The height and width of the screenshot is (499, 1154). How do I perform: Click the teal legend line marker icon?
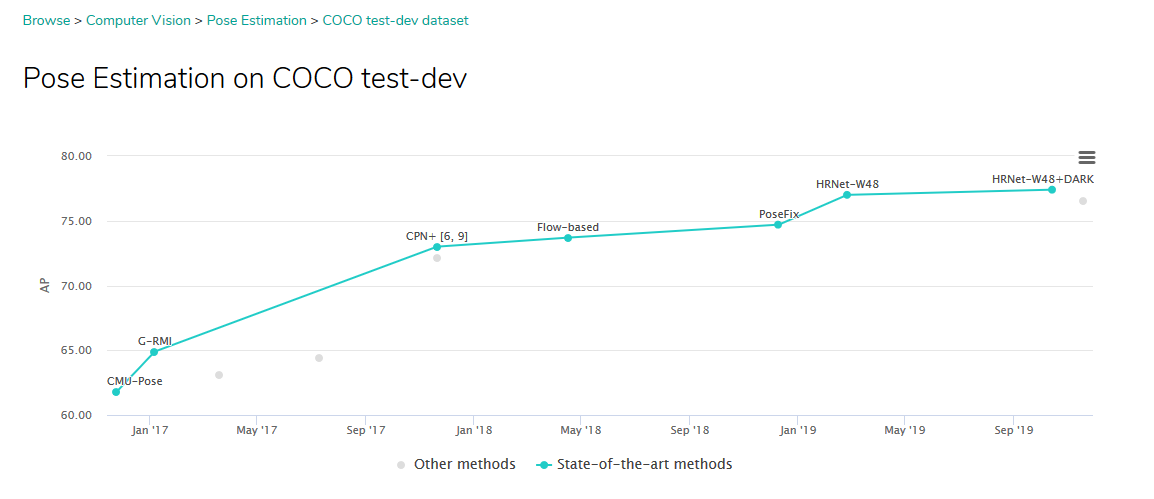pos(544,465)
